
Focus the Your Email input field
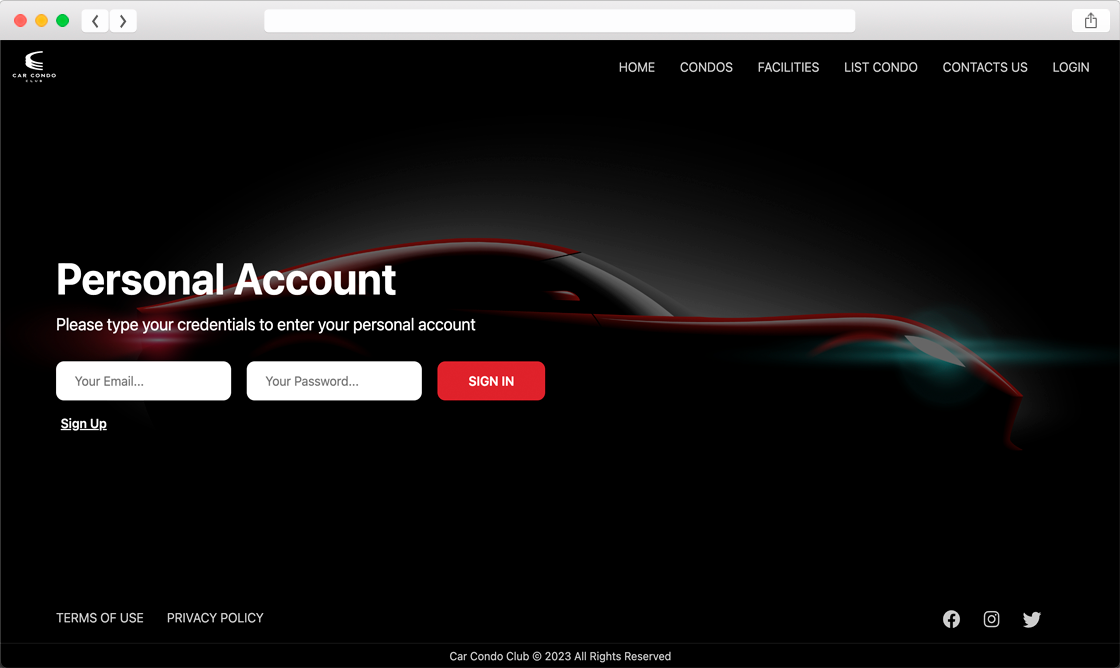click(143, 381)
